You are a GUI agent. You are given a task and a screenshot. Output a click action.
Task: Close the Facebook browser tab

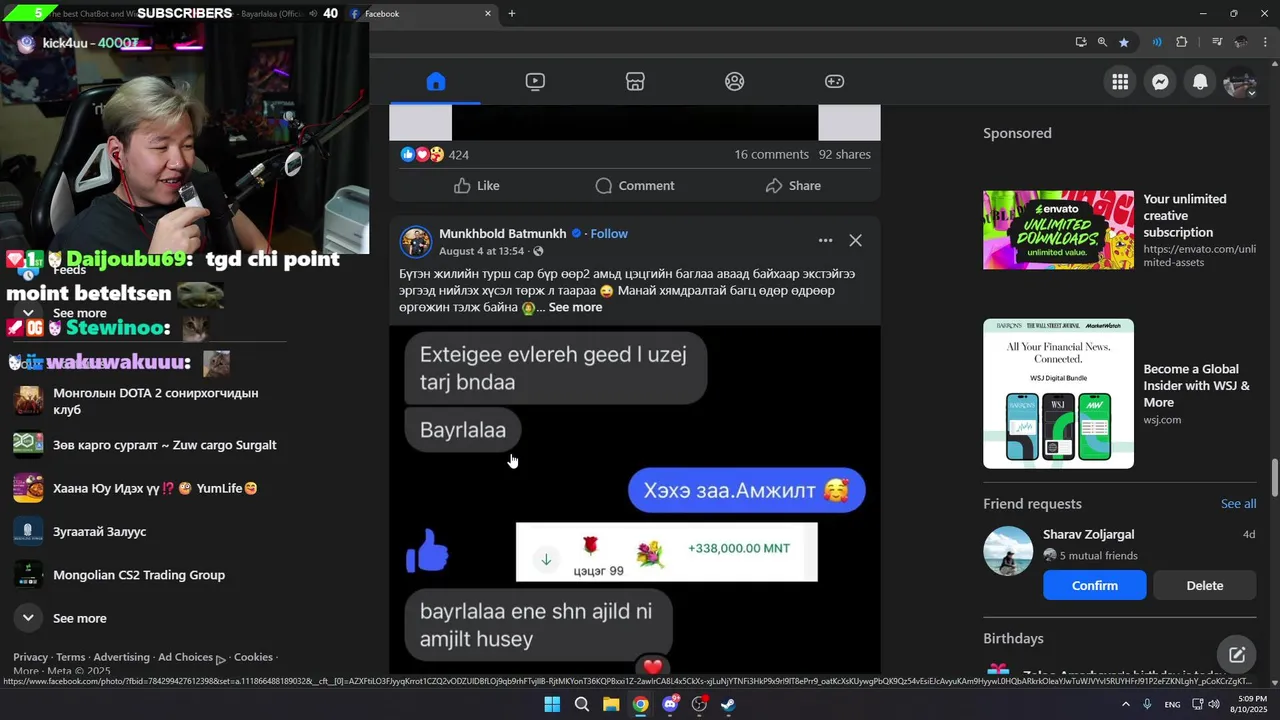click(488, 13)
